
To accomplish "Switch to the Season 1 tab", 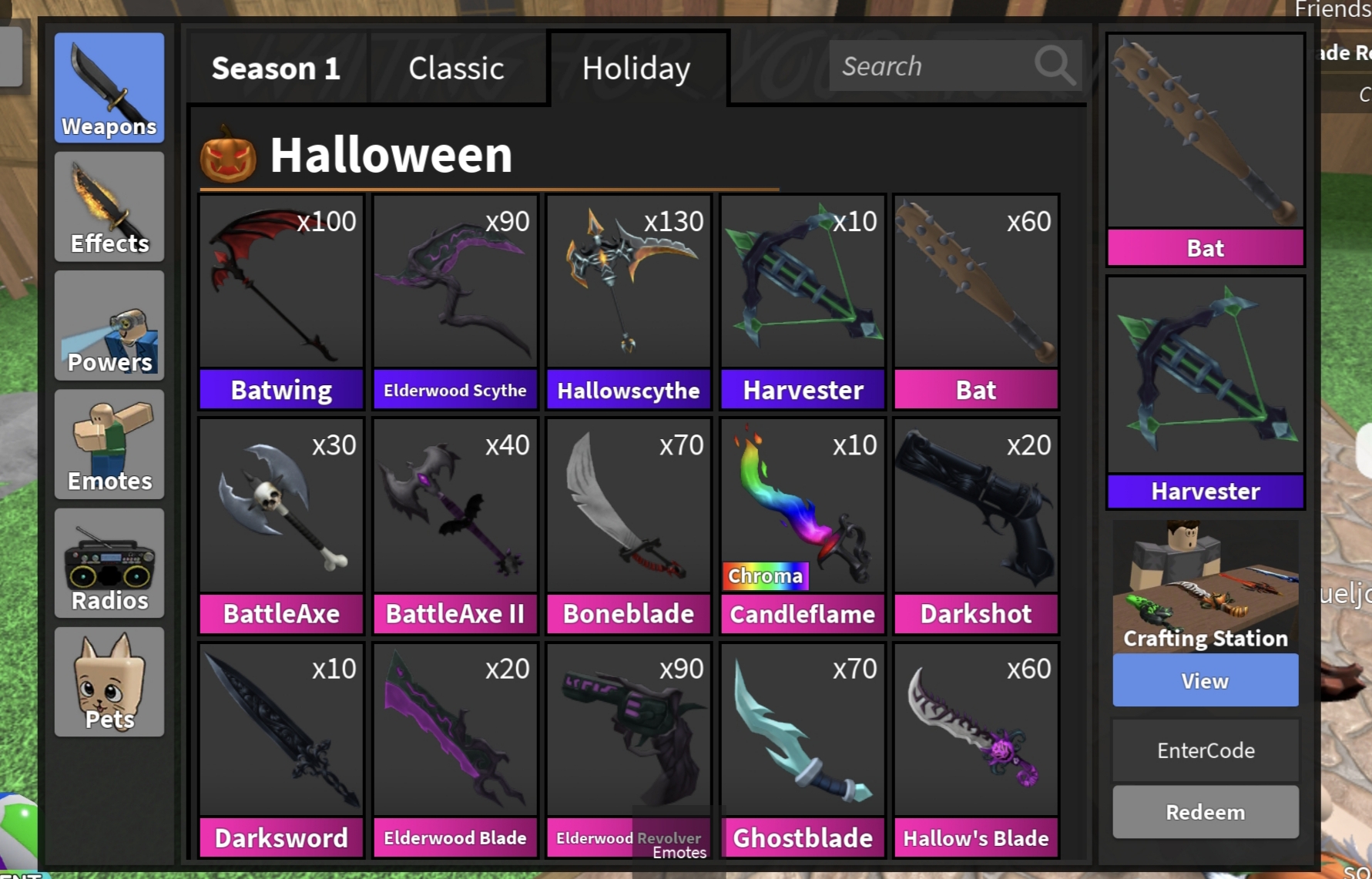I will point(276,68).
